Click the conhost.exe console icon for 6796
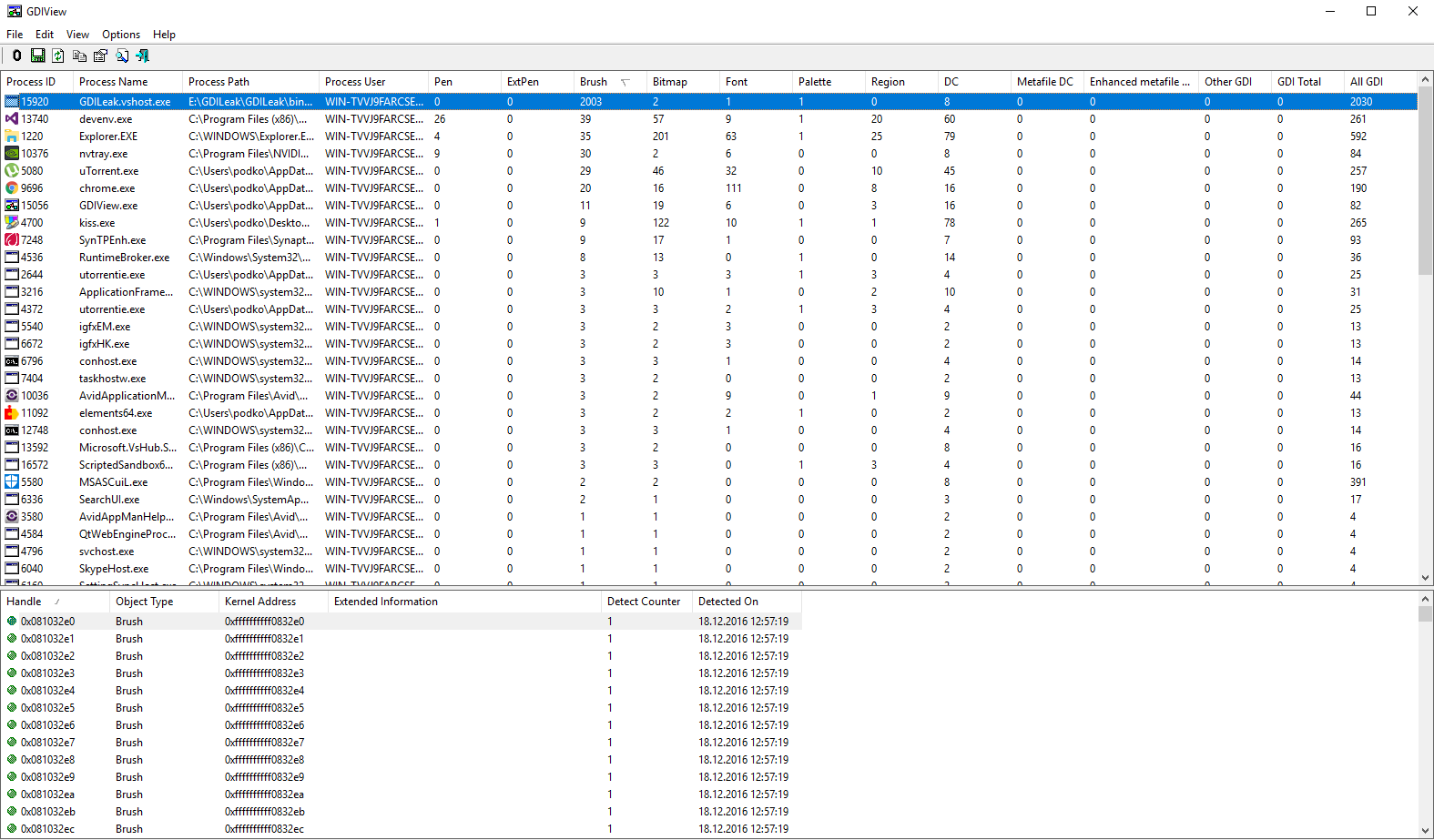This screenshot has width=1434, height=840. pos(12,361)
